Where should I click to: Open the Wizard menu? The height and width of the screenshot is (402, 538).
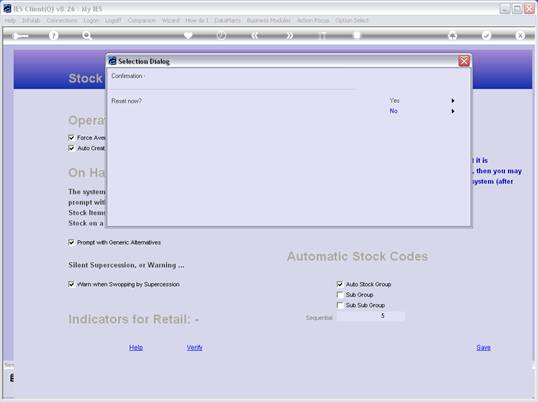(x=171, y=20)
